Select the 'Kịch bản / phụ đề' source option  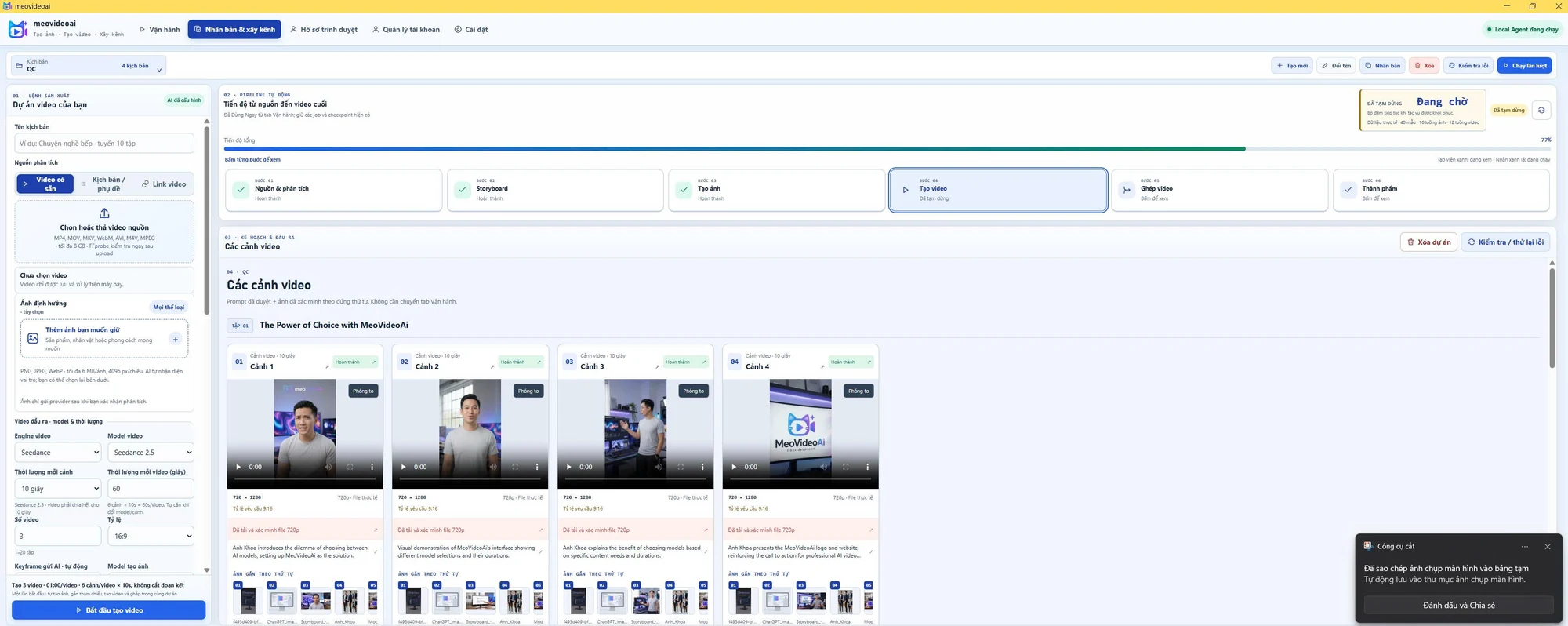pos(104,184)
